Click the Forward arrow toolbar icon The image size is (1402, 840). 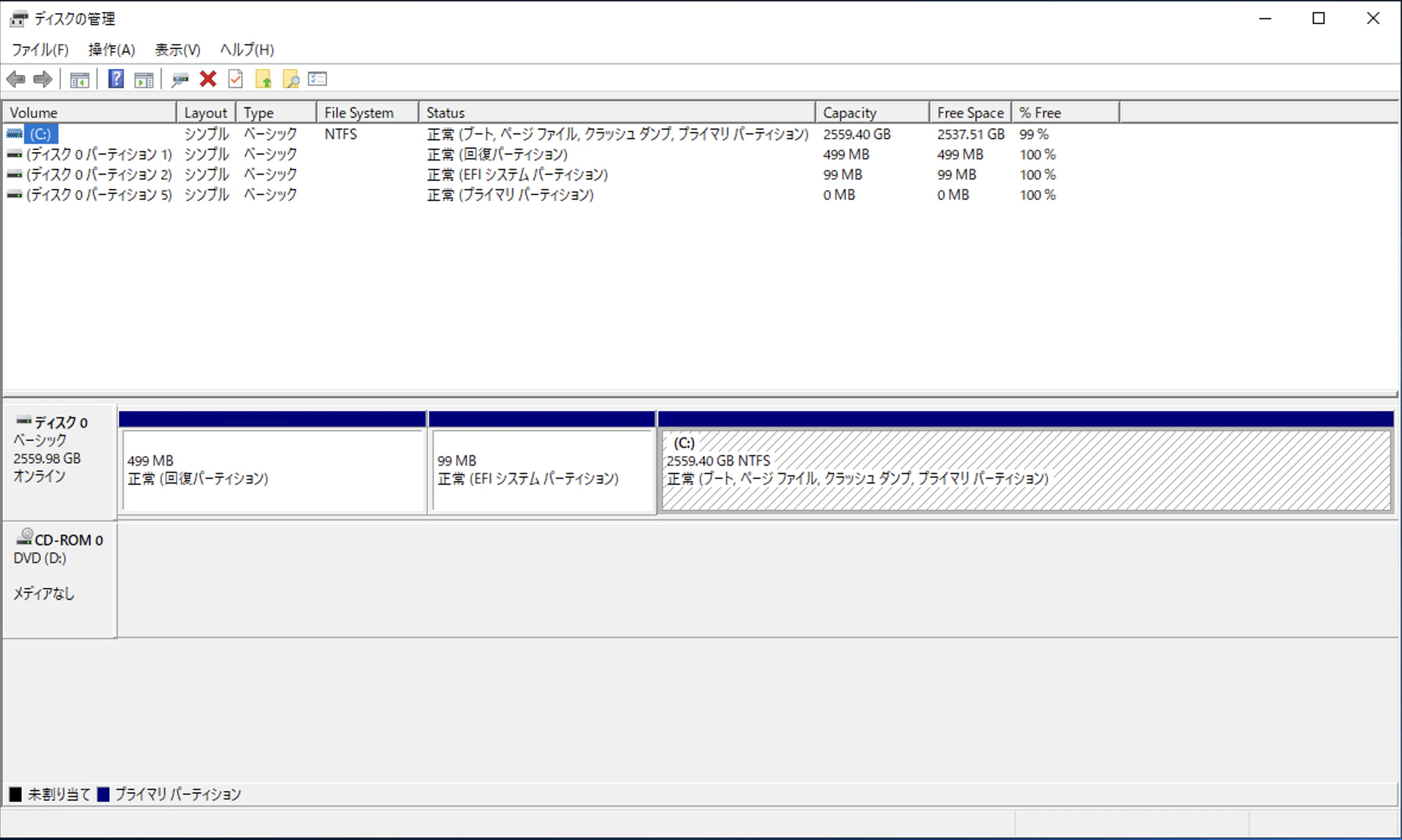[x=43, y=79]
